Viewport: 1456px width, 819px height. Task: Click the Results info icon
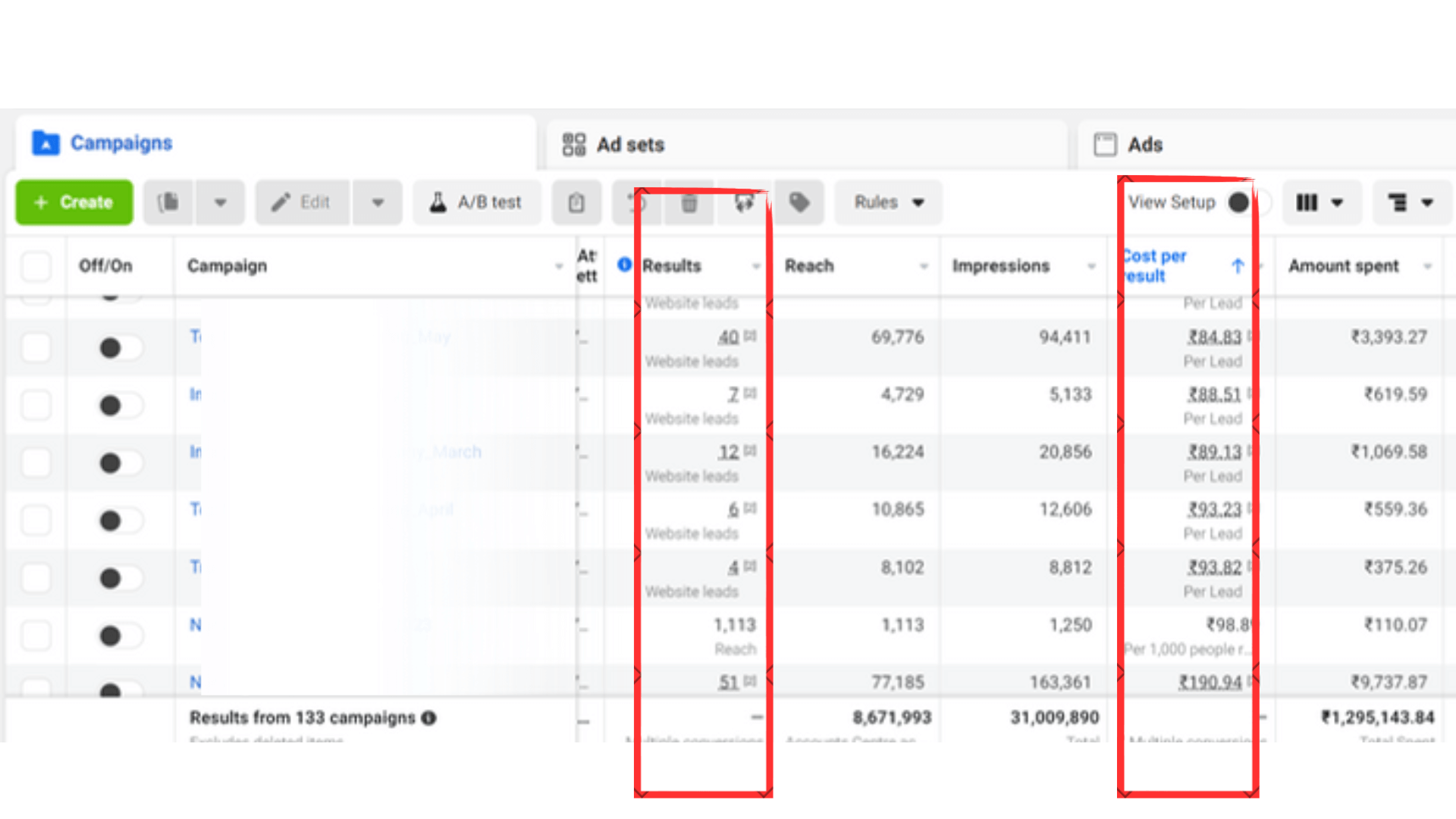[624, 265]
